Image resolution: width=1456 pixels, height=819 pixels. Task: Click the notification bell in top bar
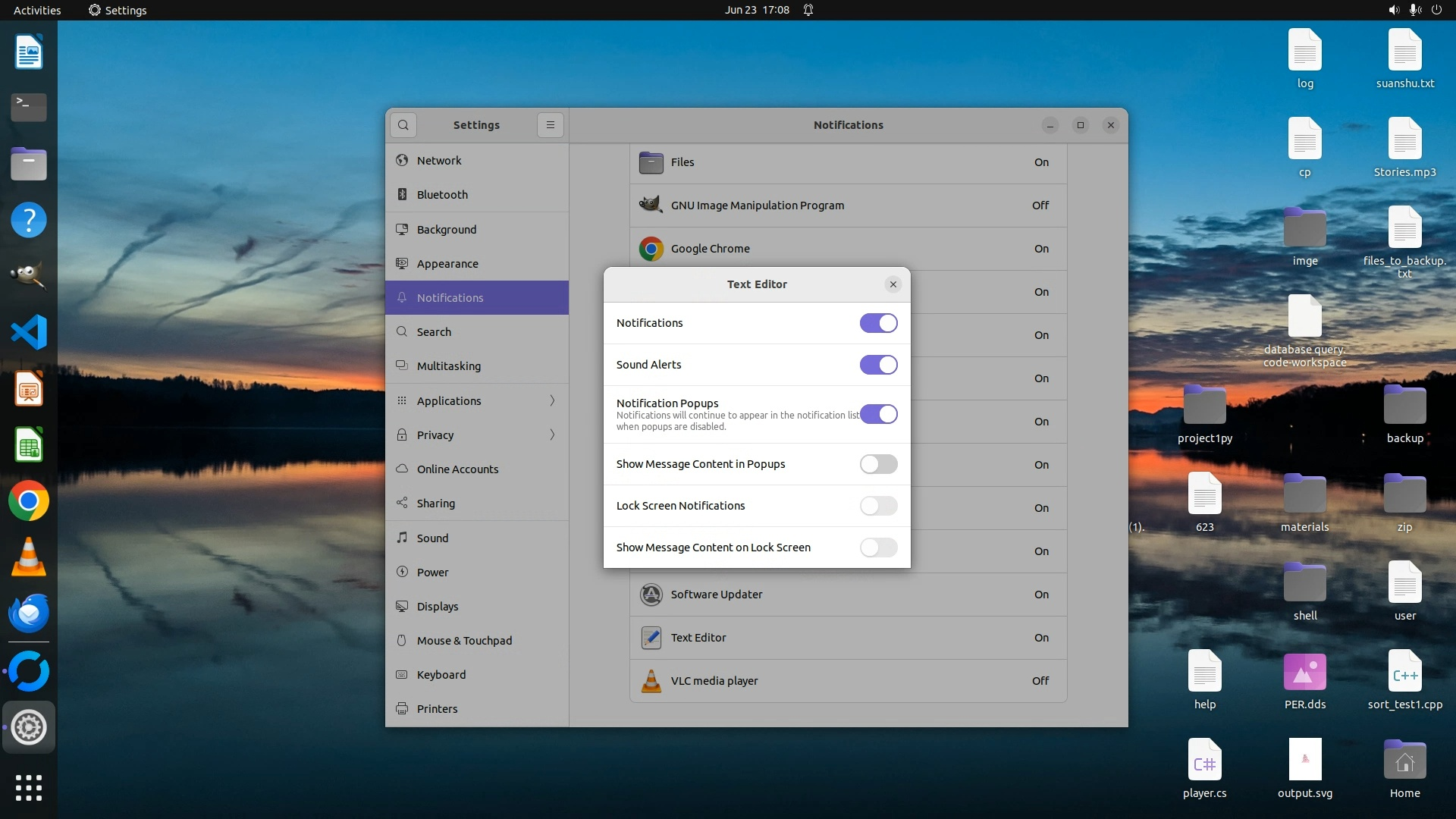coord(808,10)
